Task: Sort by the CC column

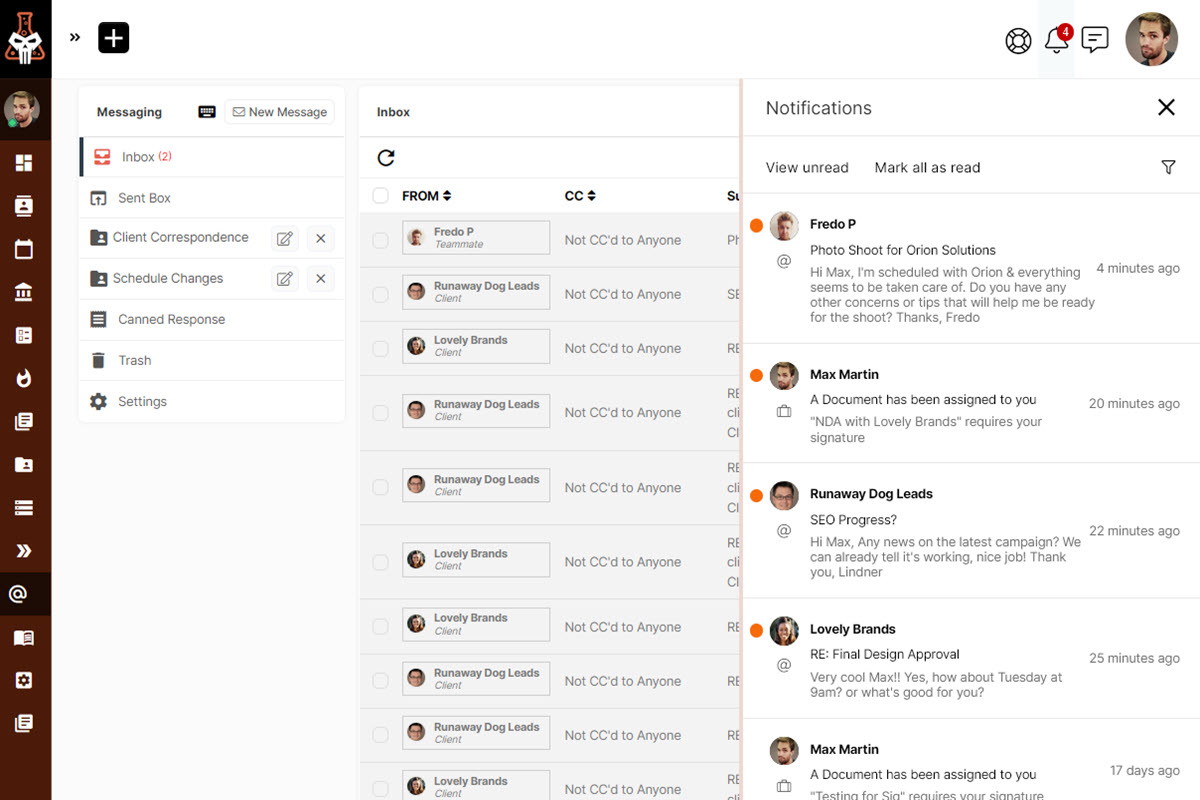Action: [x=580, y=196]
